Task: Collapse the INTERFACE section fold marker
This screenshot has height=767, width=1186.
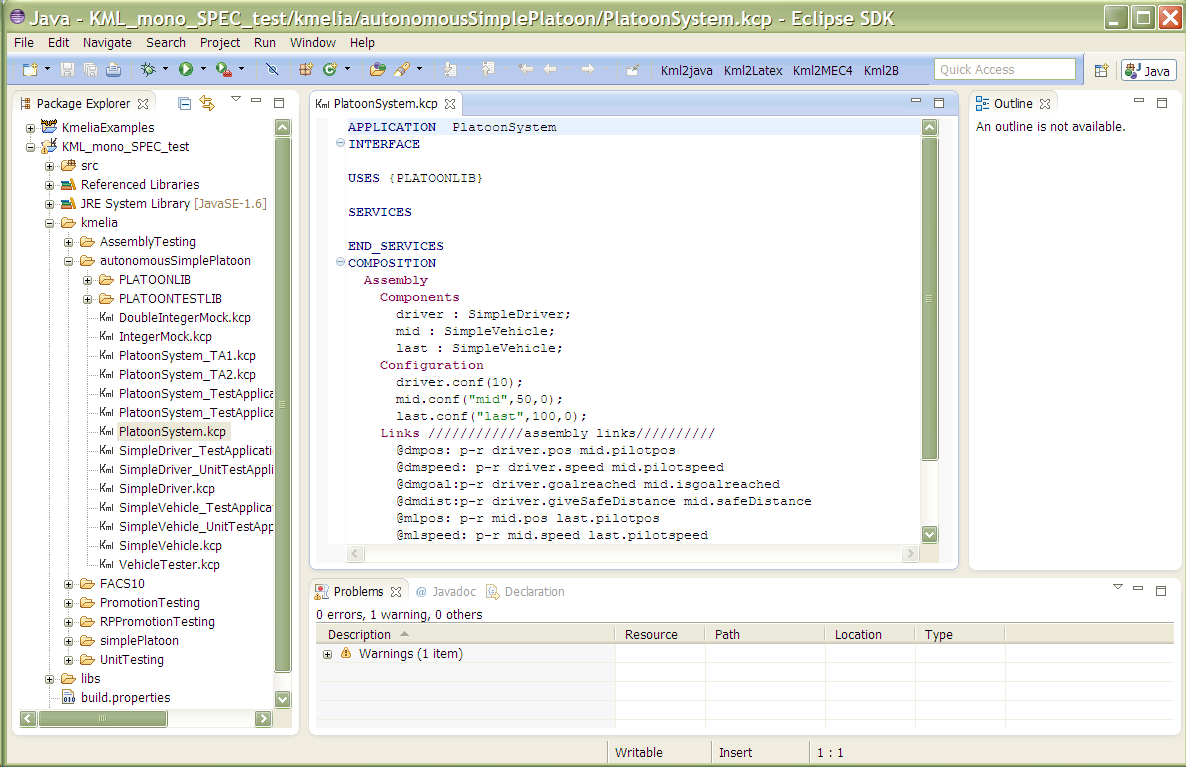Action: click(340, 144)
